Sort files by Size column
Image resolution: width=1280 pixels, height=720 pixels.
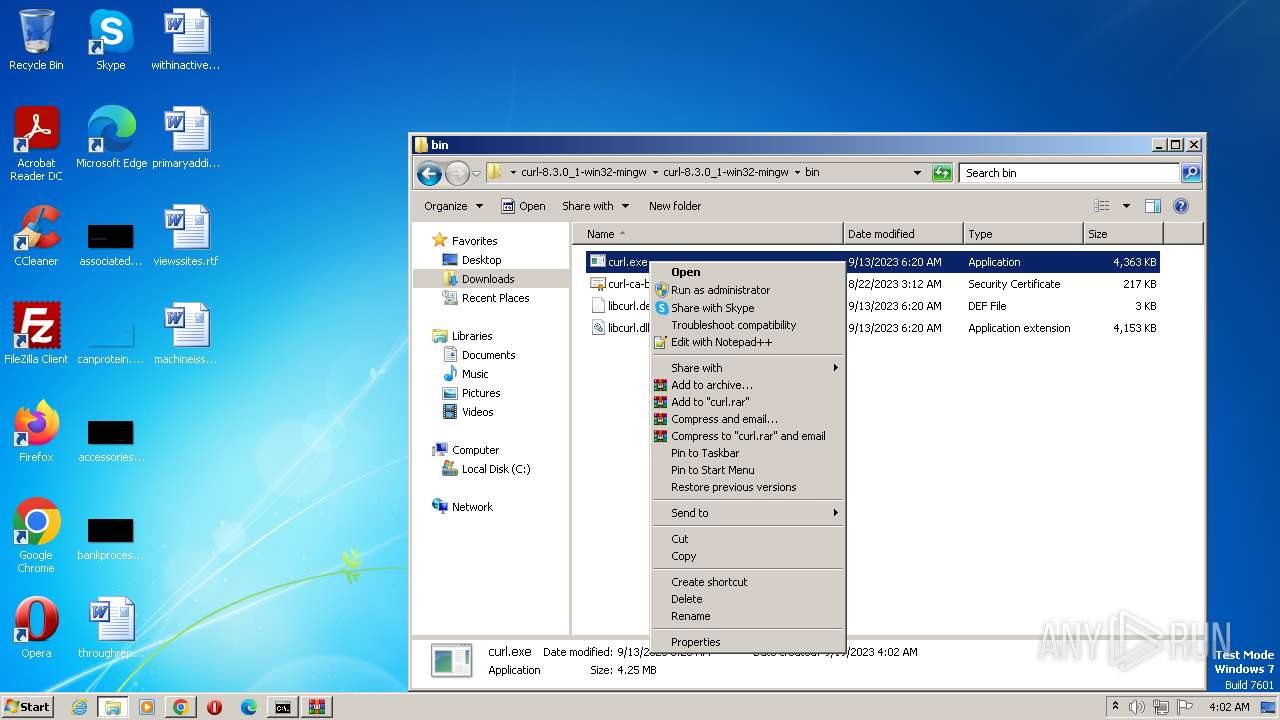(1123, 234)
